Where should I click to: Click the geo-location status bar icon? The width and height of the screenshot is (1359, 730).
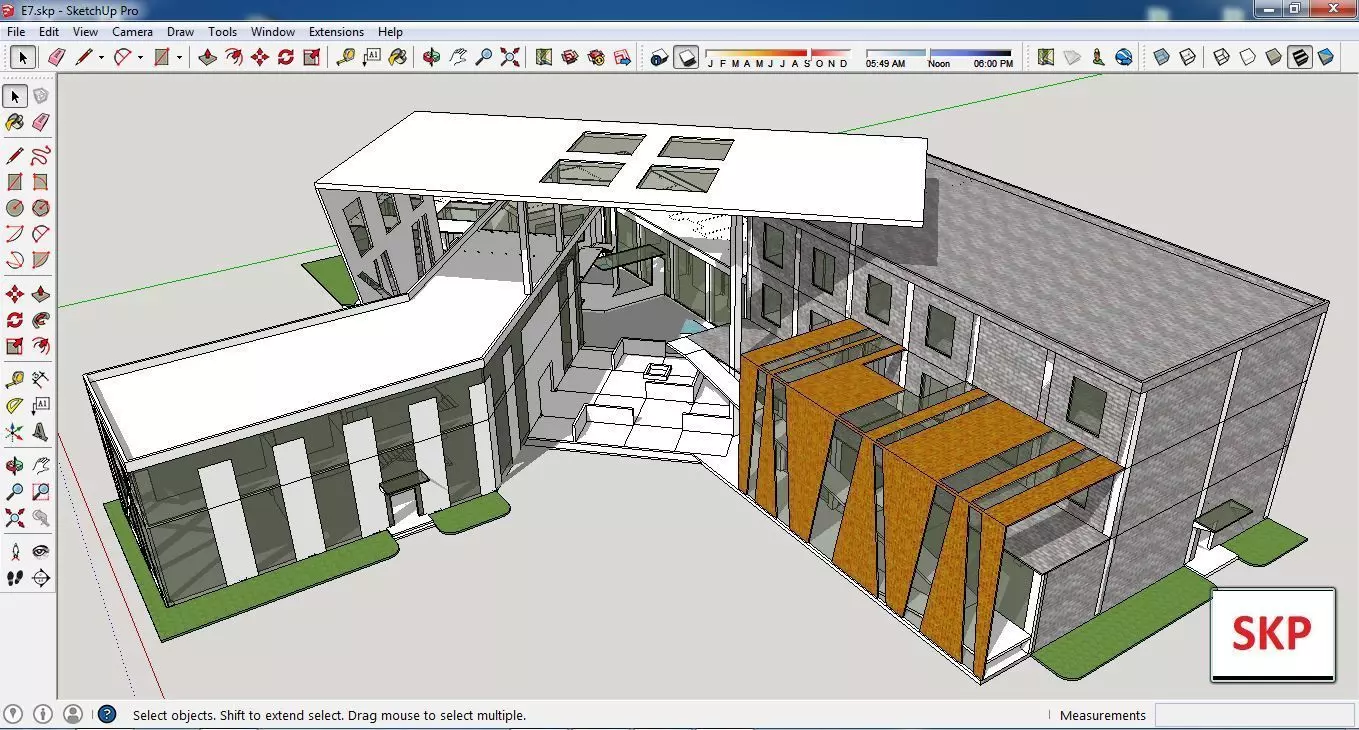pyautogui.click(x=14, y=714)
